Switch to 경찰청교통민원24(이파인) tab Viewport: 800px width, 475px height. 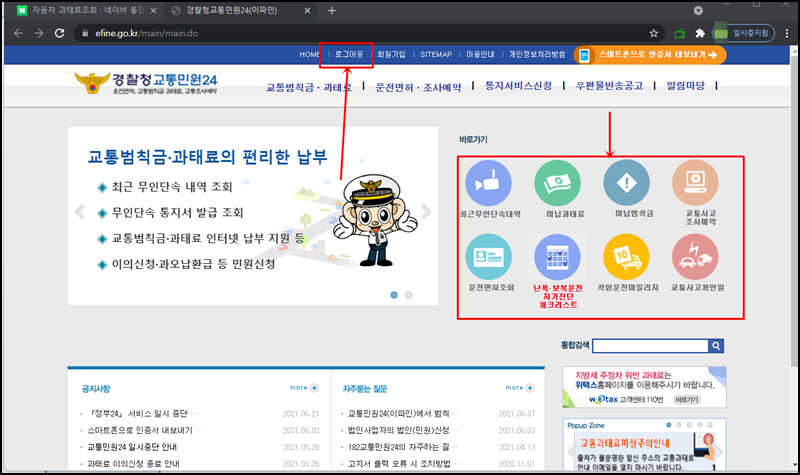tap(240, 11)
